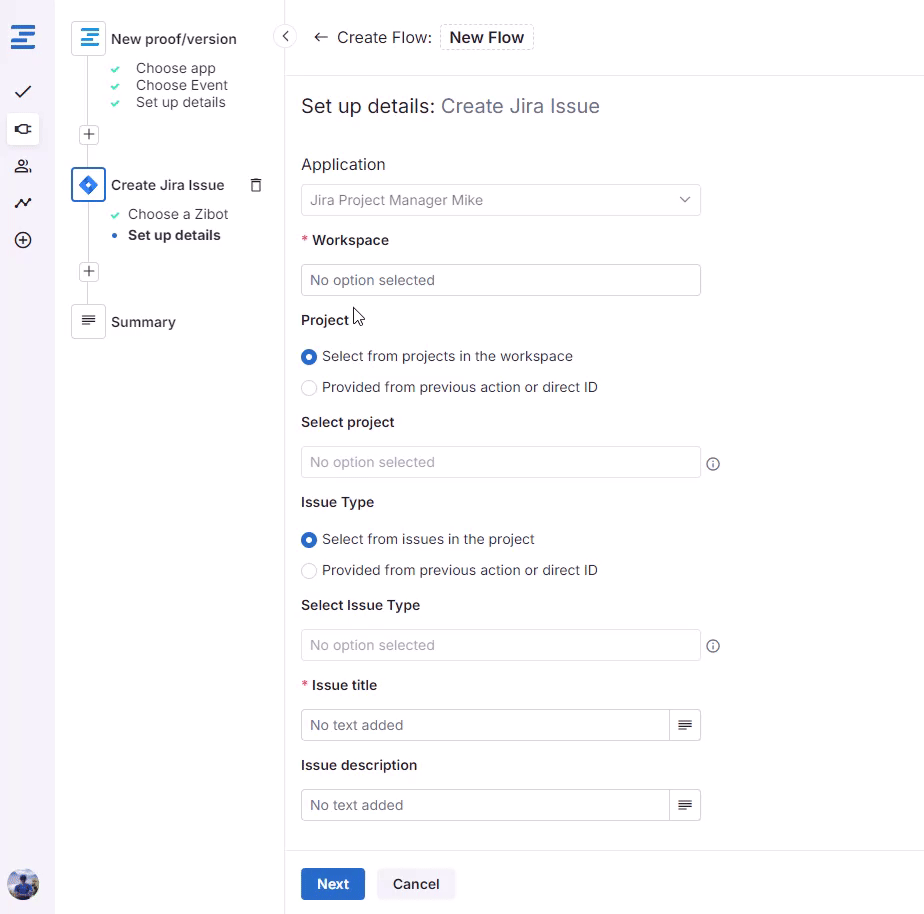This screenshot has height=914, width=924.
Task: Open the people icon in left sidebar
Action: click(x=23, y=166)
